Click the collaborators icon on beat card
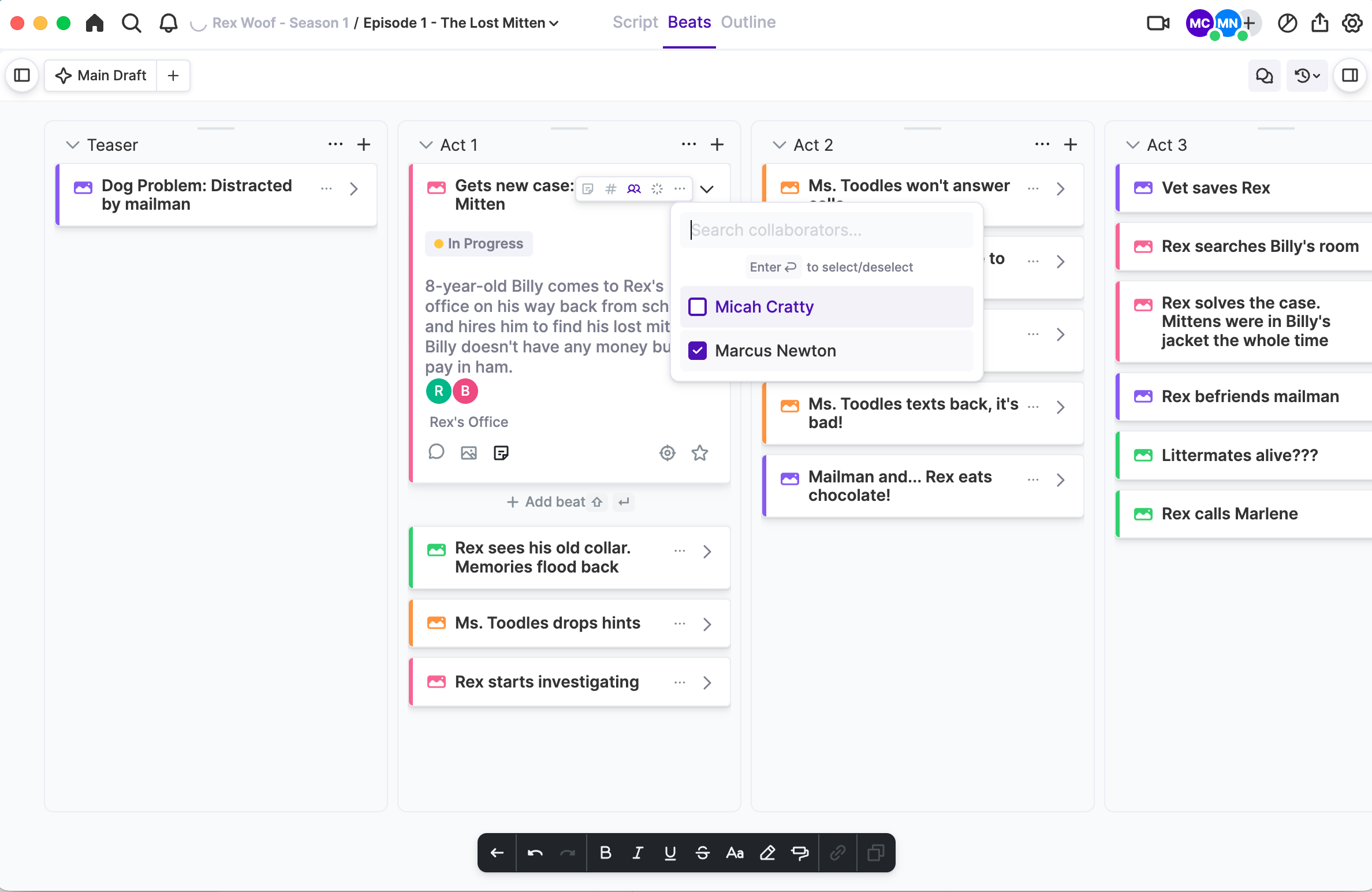 [x=634, y=189]
